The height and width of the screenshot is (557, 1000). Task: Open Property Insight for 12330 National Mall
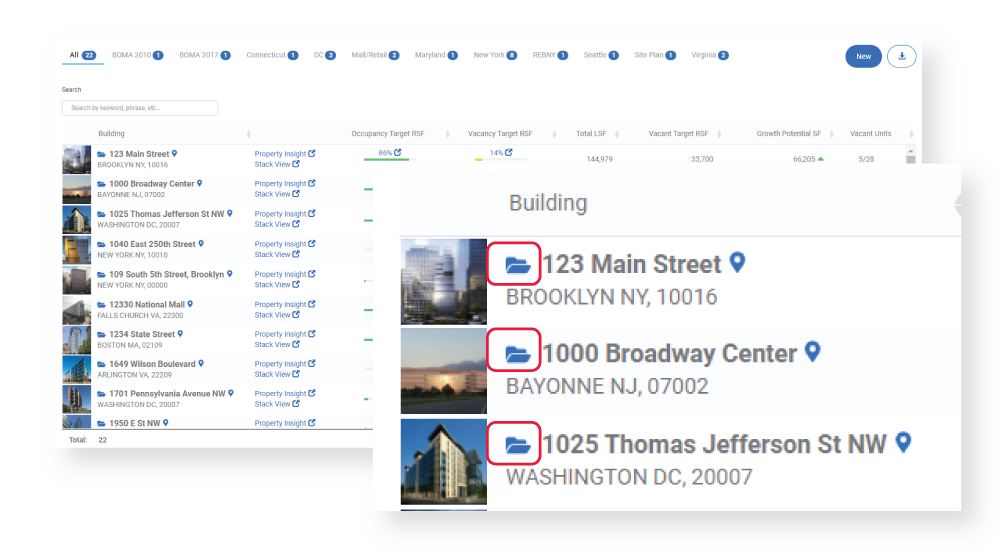click(284, 304)
